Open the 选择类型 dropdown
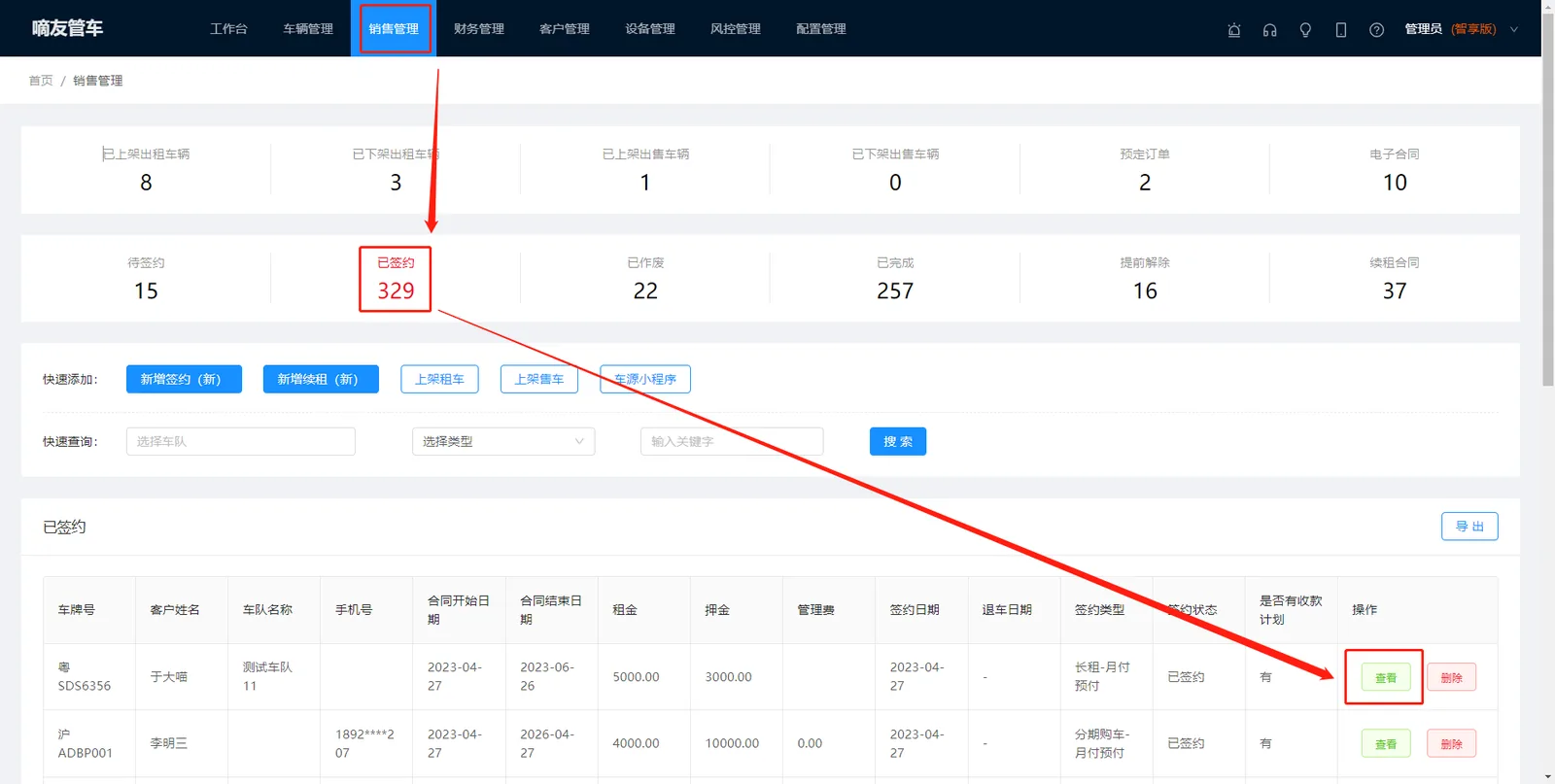Screen dimensions: 1555x784 503,441
